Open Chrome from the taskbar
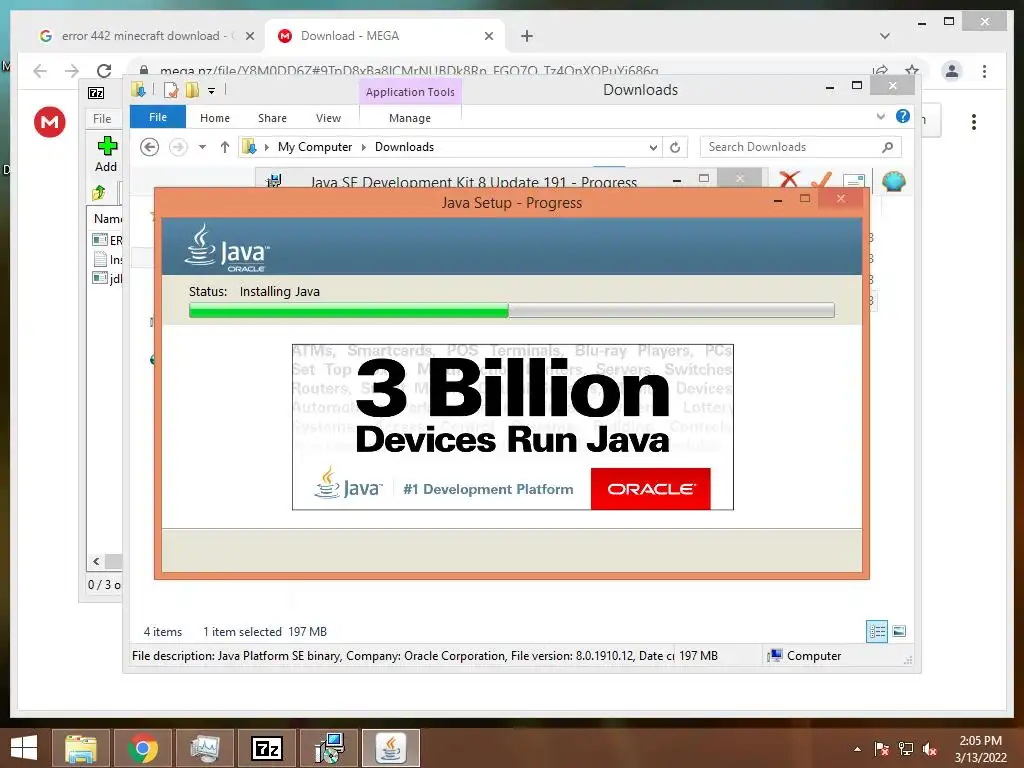 (x=142, y=748)
